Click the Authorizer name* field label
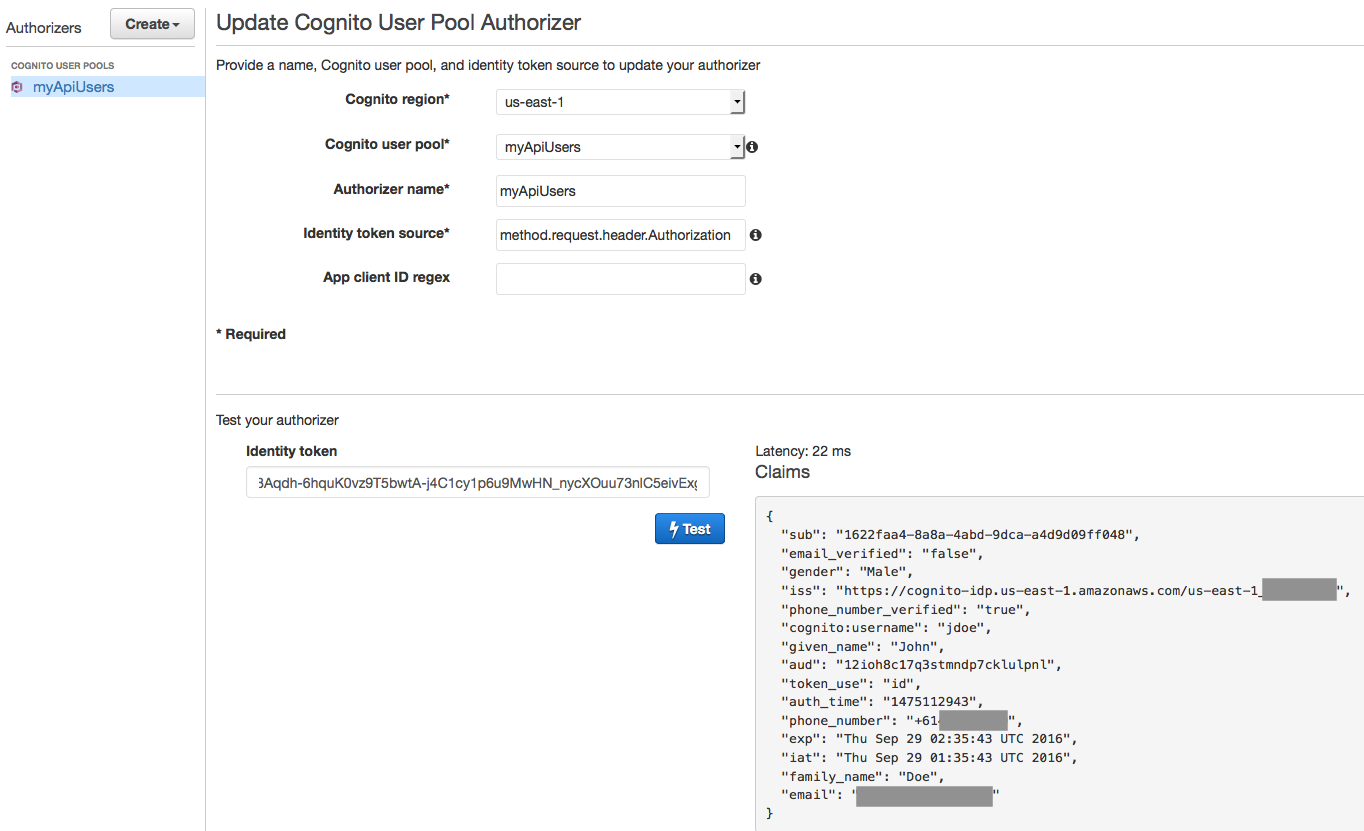Screen dimensions: 1364x831 pos(392,188)
